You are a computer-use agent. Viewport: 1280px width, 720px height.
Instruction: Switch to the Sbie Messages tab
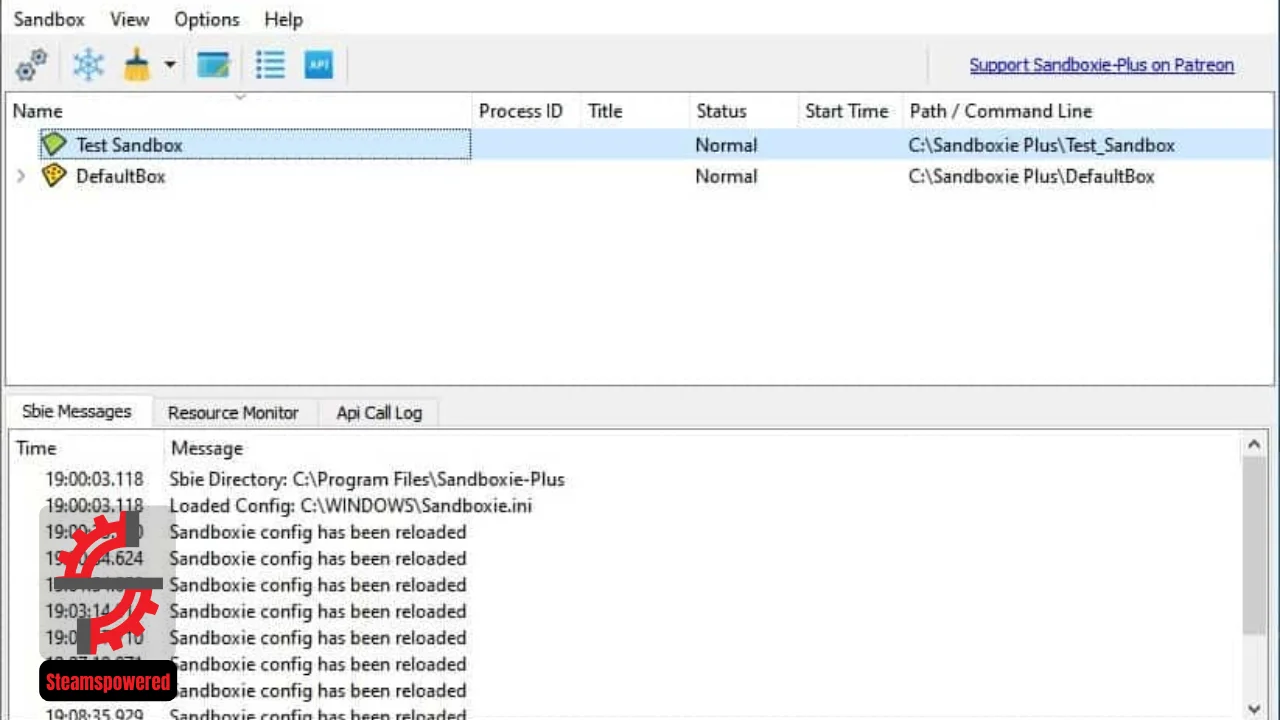pos(77,412)
